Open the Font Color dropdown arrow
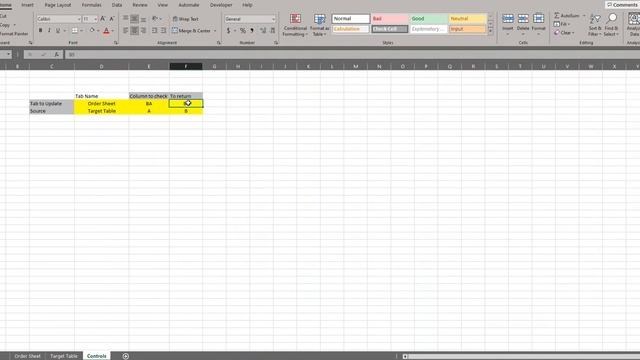The width and height of the screenshot is (640, 360). pyautogui.click(x=113, y=31)
